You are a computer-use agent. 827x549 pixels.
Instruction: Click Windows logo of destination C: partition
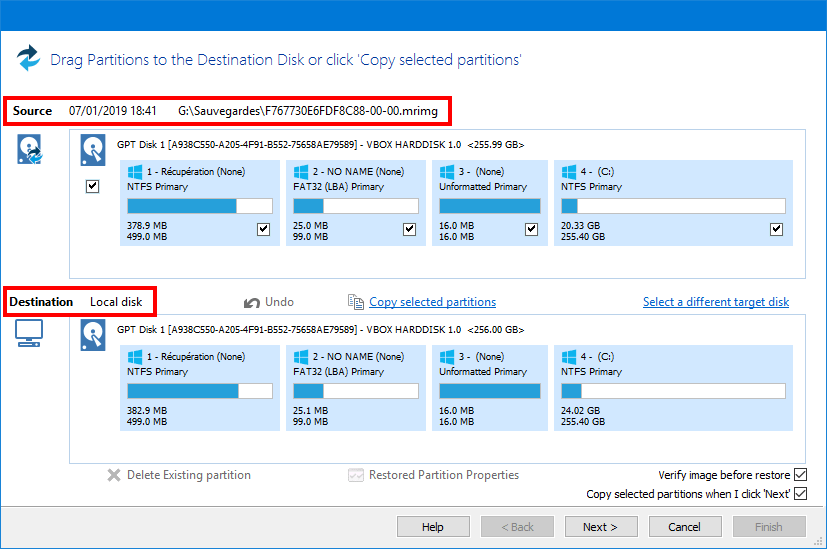(569, 357)
